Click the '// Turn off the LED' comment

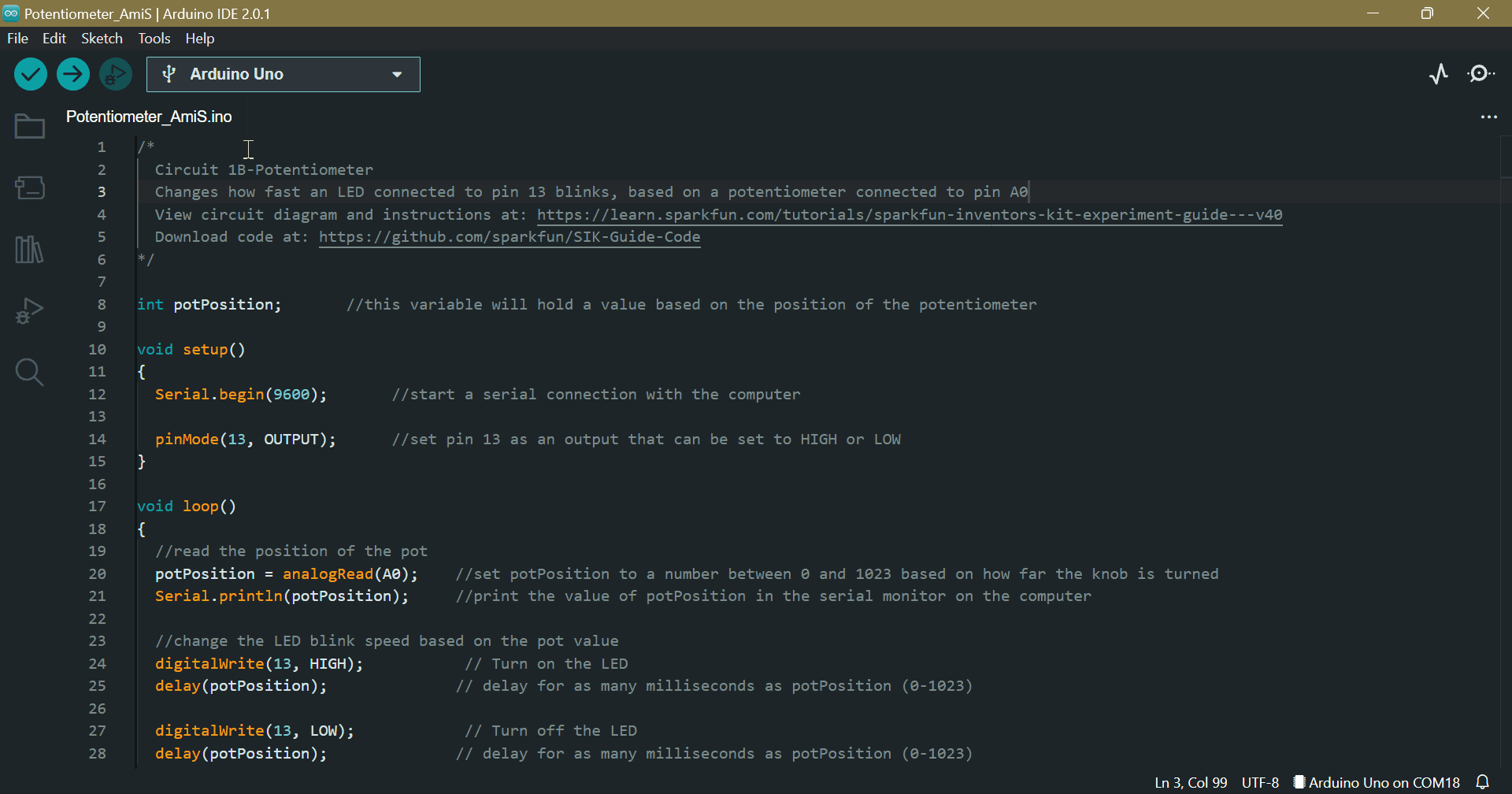[550, 731]
